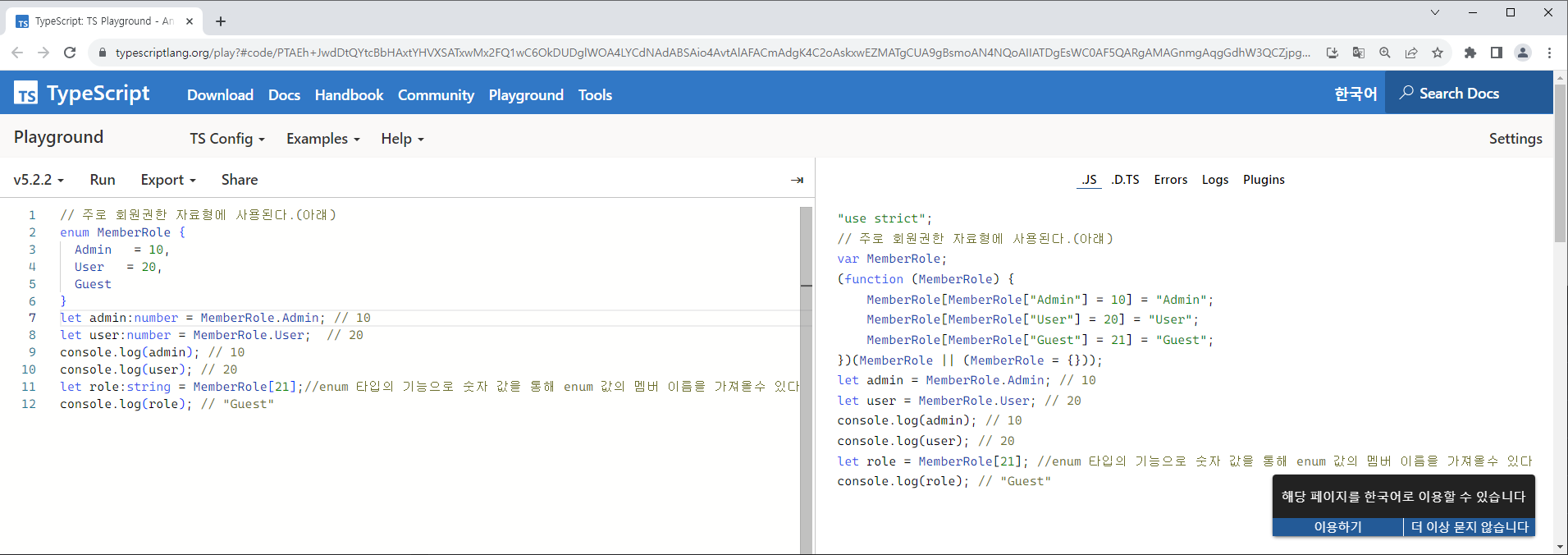Click '"use strict";' in the JS output
Image resolution: width=1568 pixels, height=555 pixels.
click(x=885, y=218)
